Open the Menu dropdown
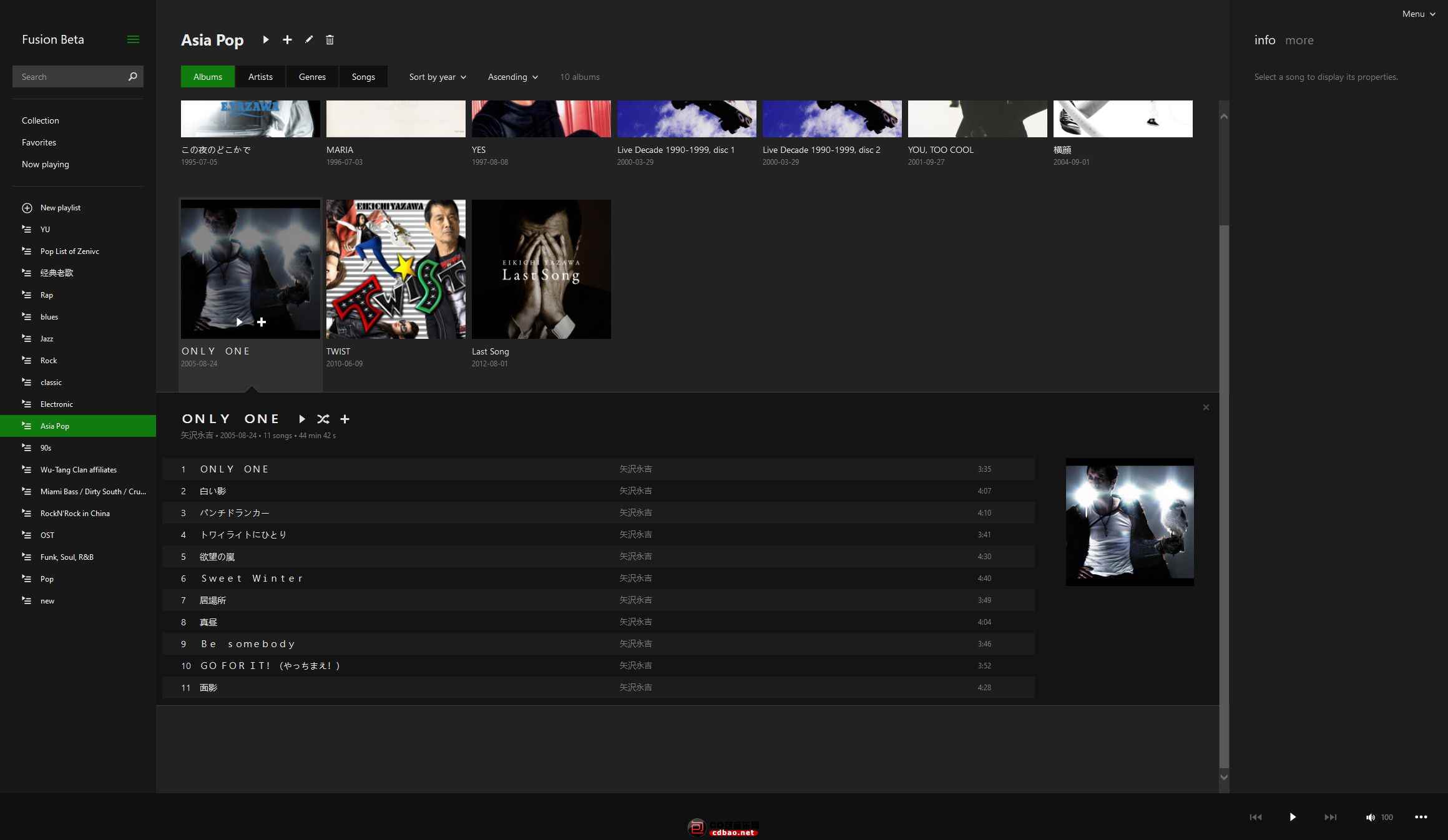Image resolution: width=1448 pixels, height=840 pixels. click(x=1419, y=14)
